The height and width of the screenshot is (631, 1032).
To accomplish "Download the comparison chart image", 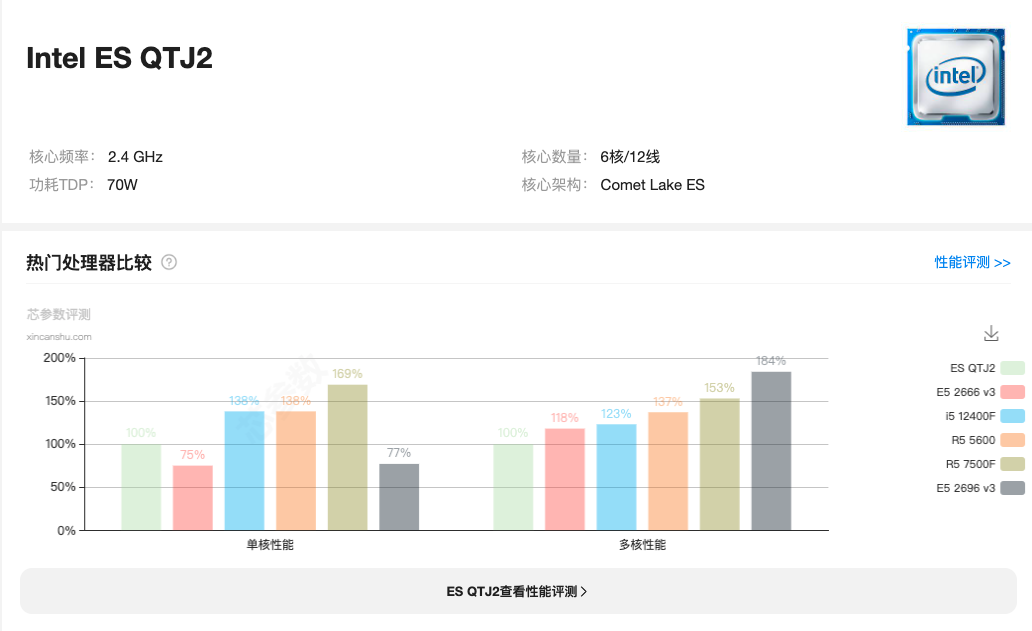I will 991,334.
